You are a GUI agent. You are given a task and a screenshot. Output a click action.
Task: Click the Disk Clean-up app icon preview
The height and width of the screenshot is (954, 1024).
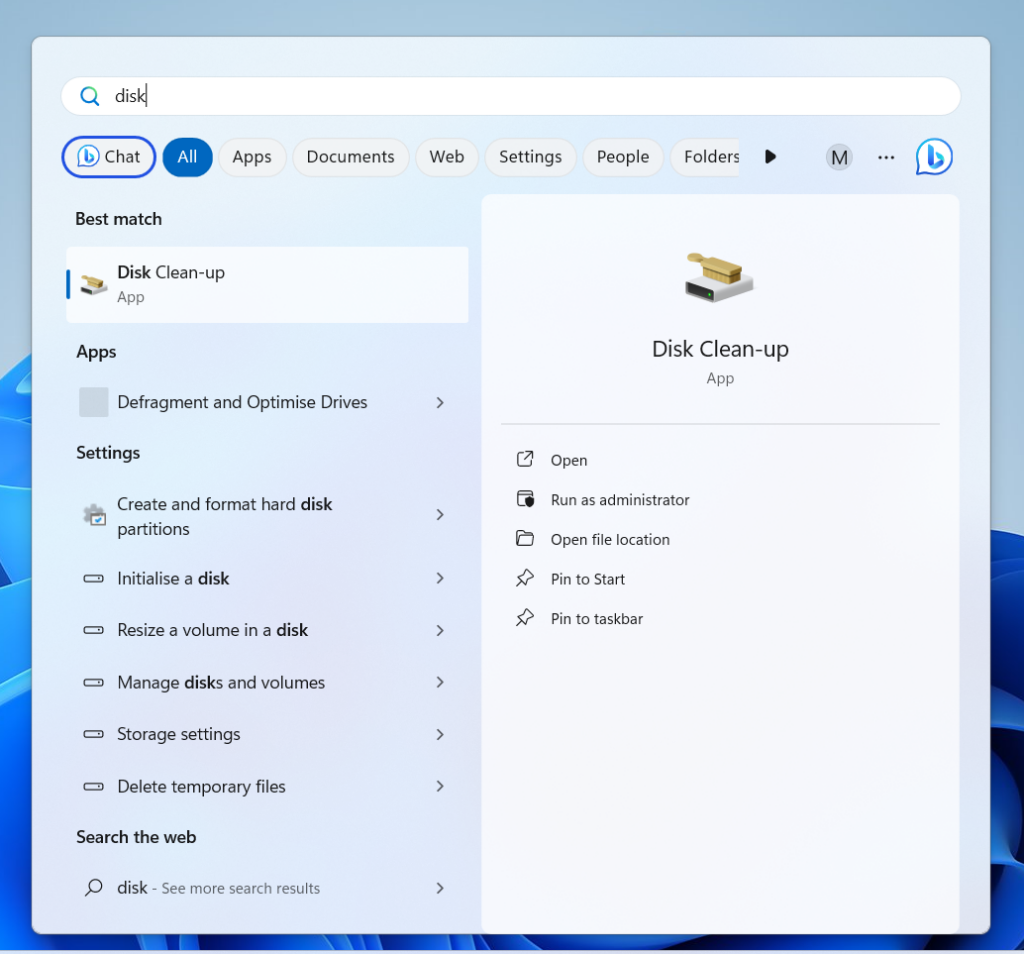coord(719,278)
